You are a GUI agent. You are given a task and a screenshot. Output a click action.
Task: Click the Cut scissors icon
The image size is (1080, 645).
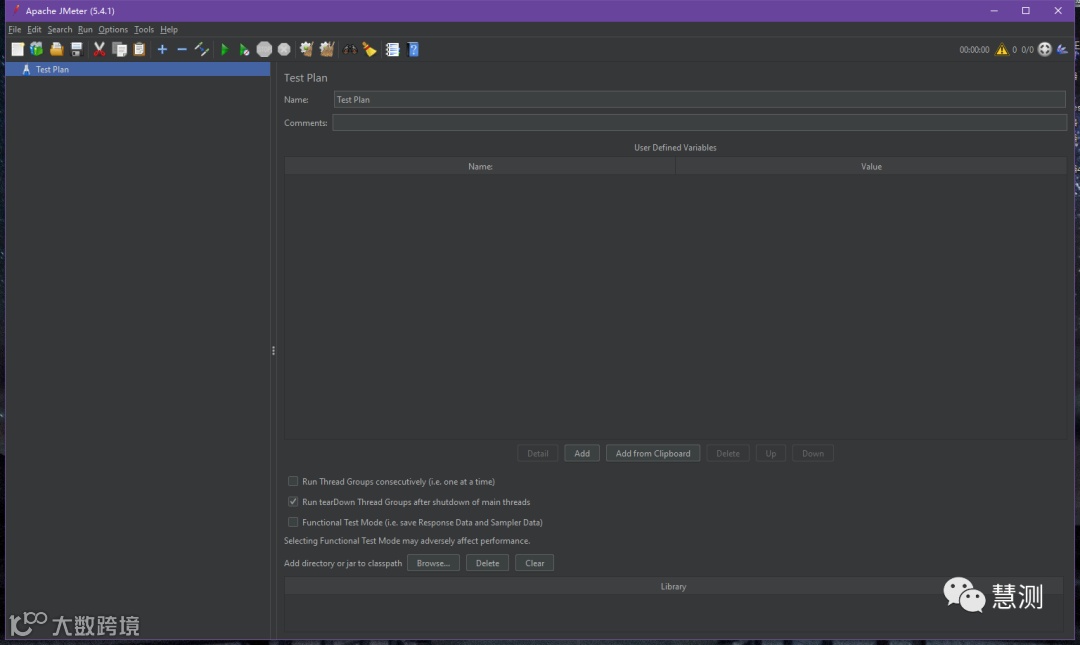click(99, 50)
